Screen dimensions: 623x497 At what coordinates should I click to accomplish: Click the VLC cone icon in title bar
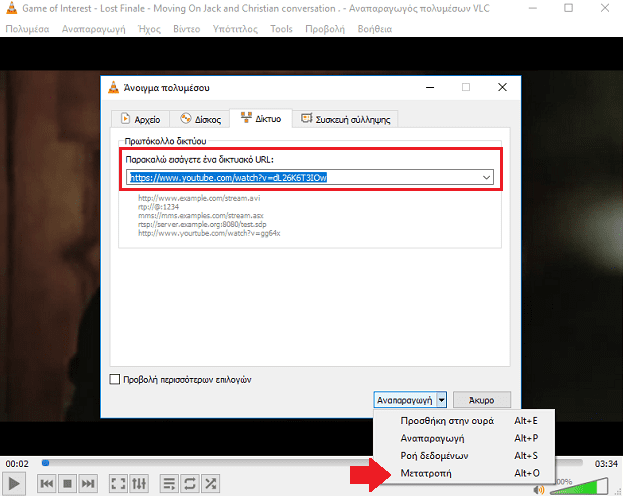coord(12,8)
